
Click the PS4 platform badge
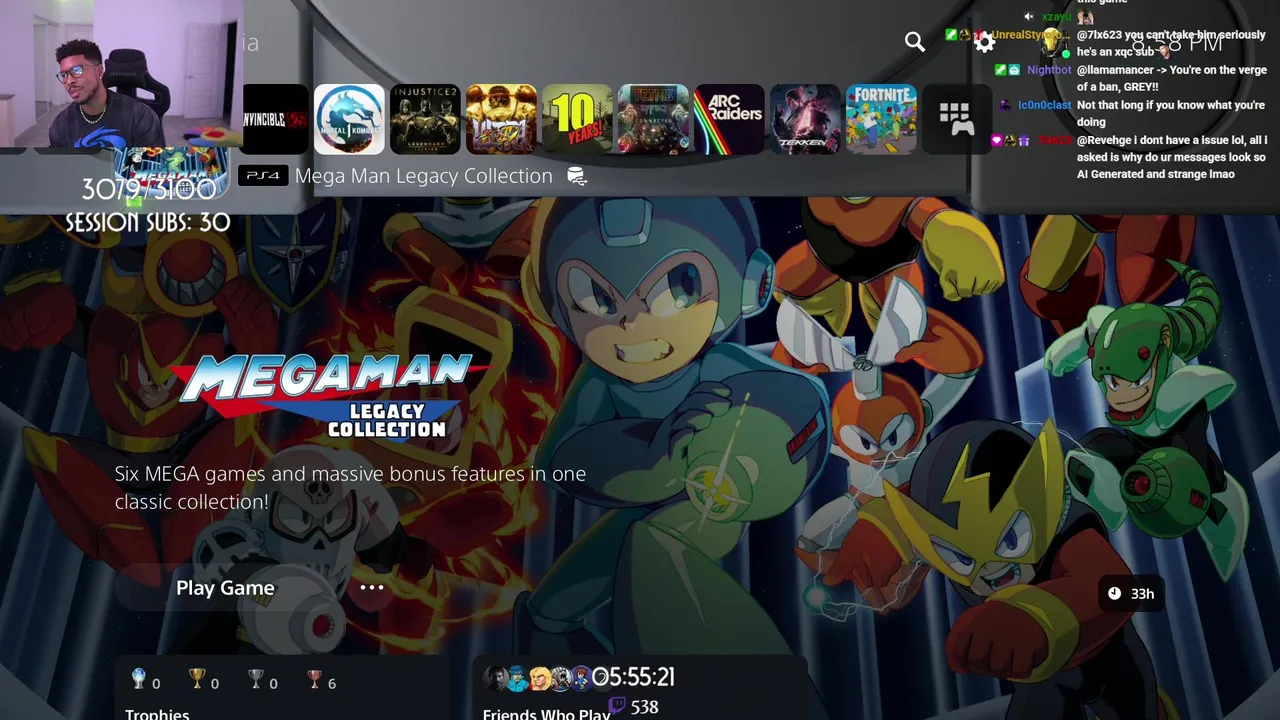pos(263,176)
